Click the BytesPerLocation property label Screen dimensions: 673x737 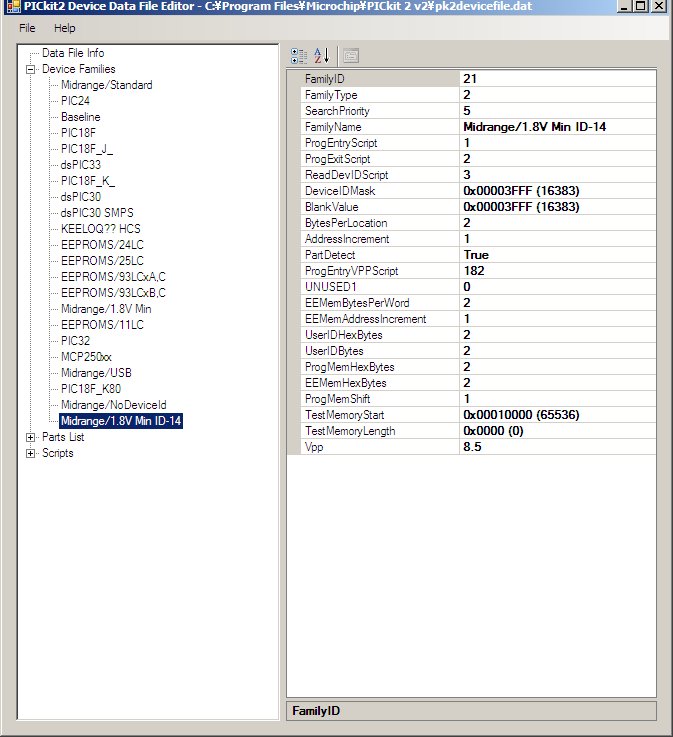point(346,223)
